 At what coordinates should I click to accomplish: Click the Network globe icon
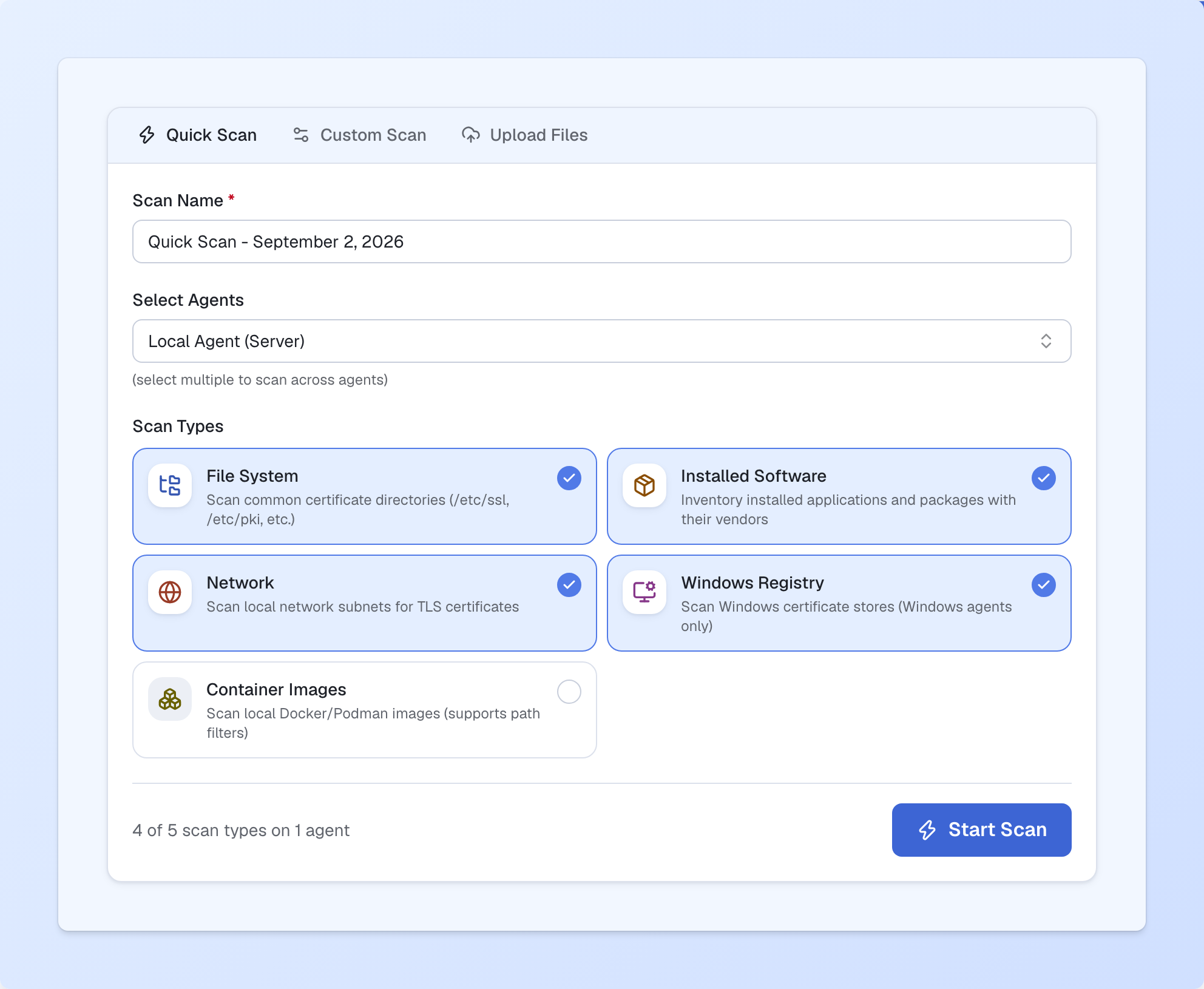coord(170,592)
